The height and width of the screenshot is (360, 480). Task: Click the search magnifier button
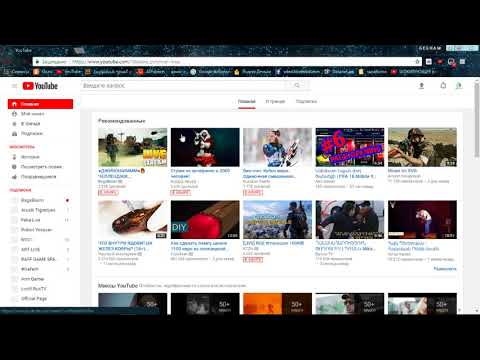[x=297, y=86]
